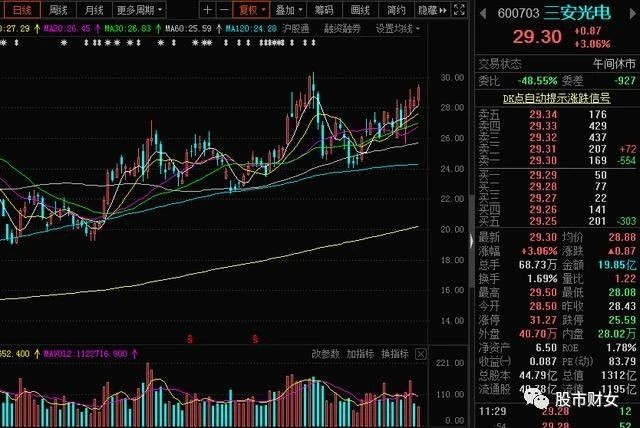Click the 总值 value 1312亿

tap(618, 375)
